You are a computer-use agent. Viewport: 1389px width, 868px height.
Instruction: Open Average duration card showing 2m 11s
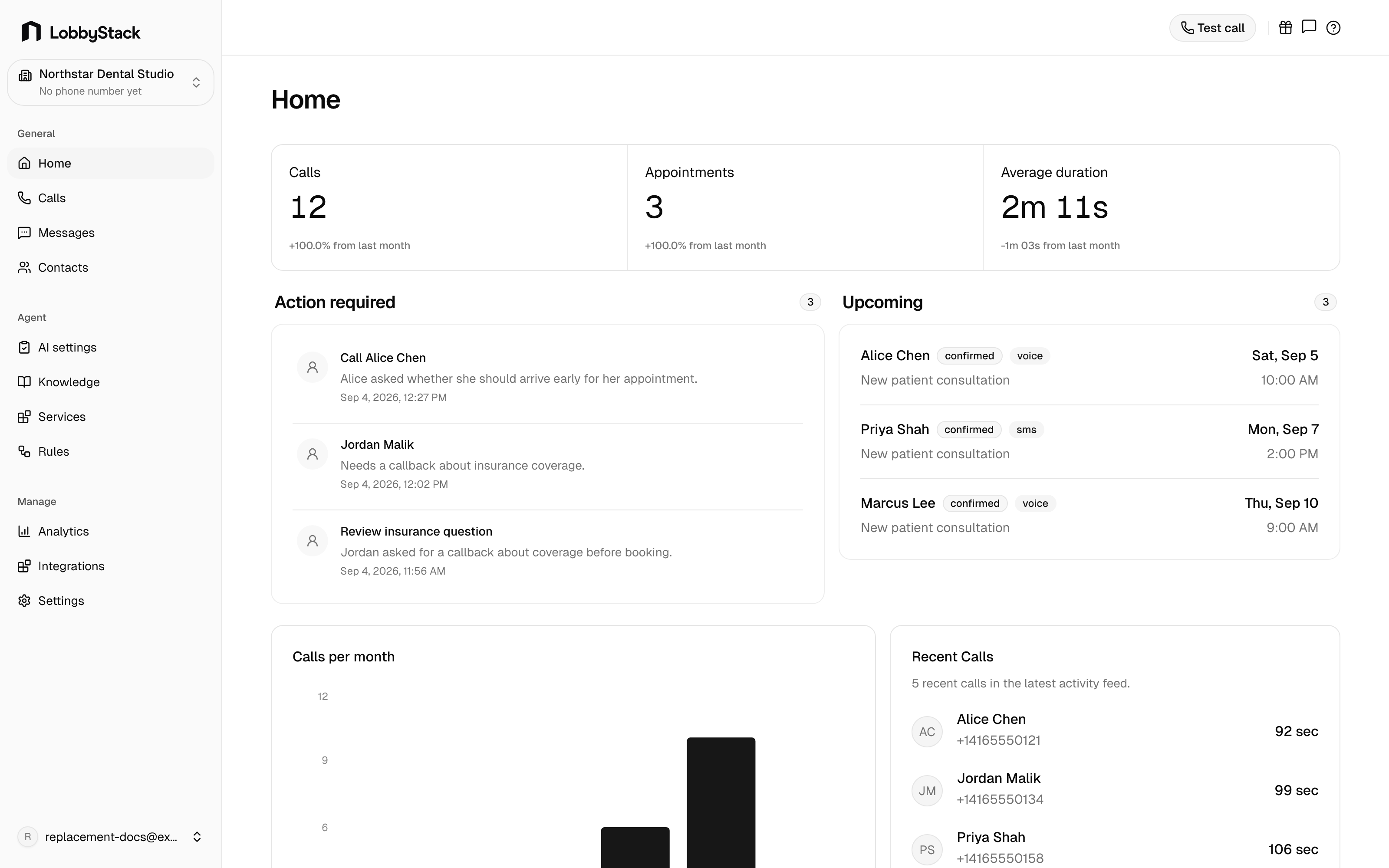click(1161, 207)
